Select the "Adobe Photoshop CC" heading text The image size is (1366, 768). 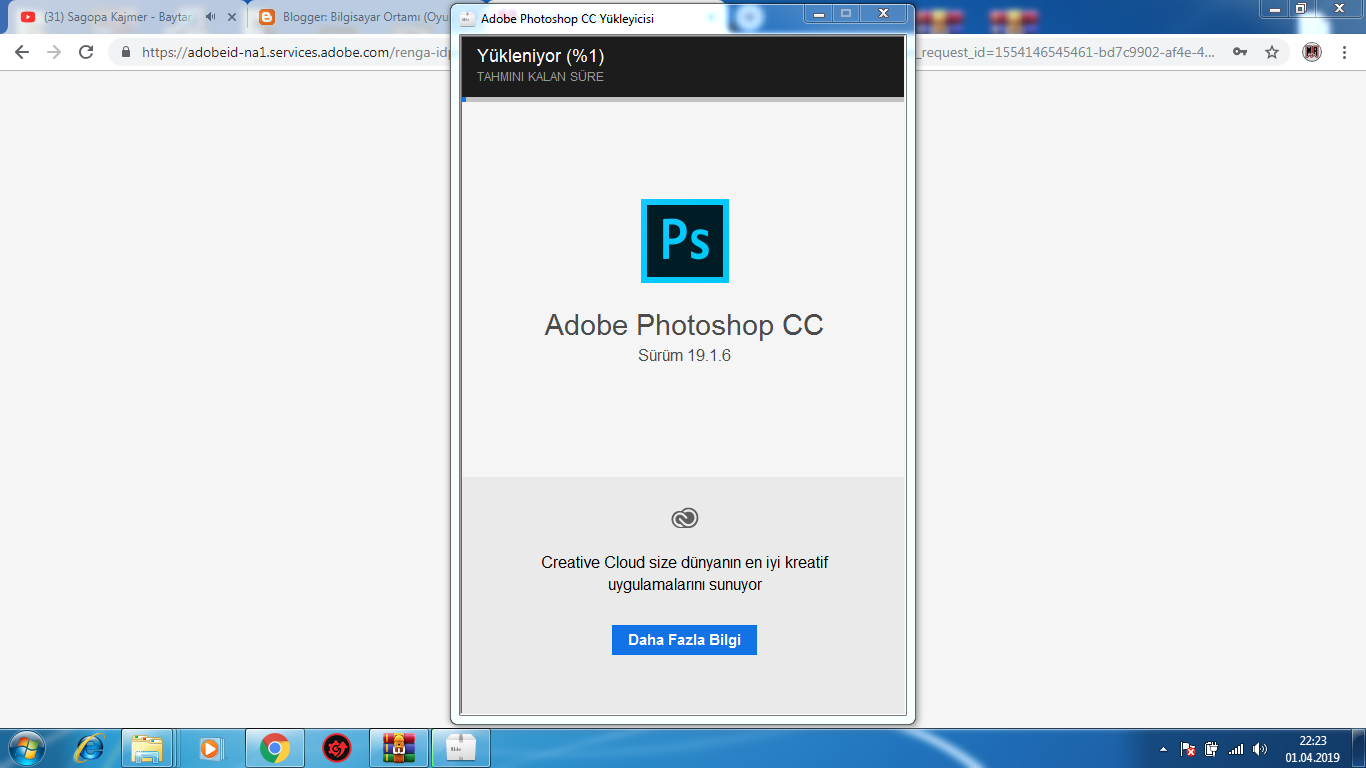[684, 325]
